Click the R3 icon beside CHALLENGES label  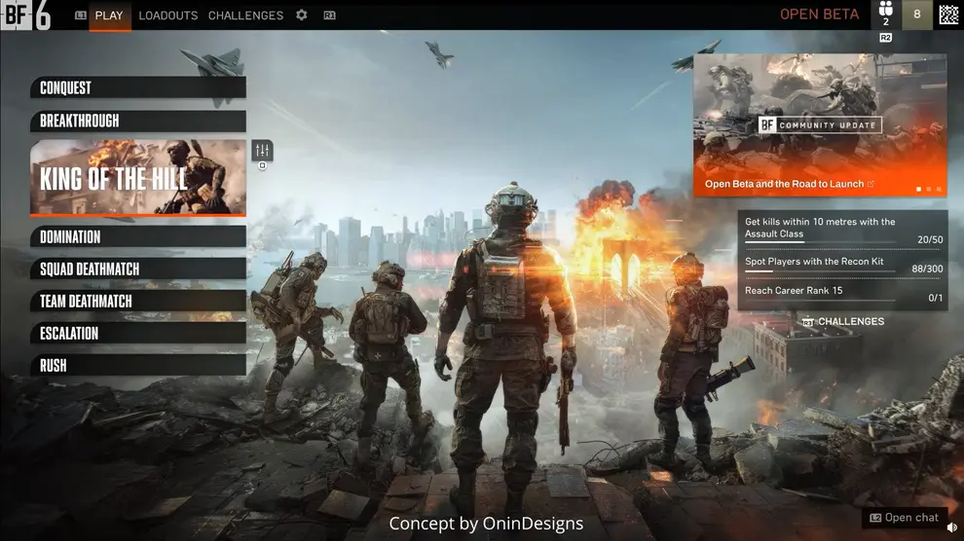[x=808, y=322]
